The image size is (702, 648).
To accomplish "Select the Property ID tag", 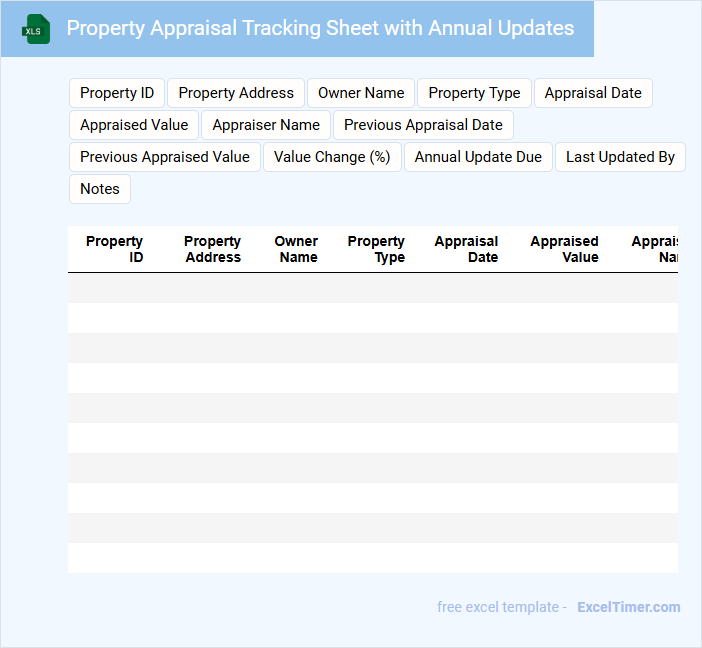I will pyautogui.click(x=117, y=93).
